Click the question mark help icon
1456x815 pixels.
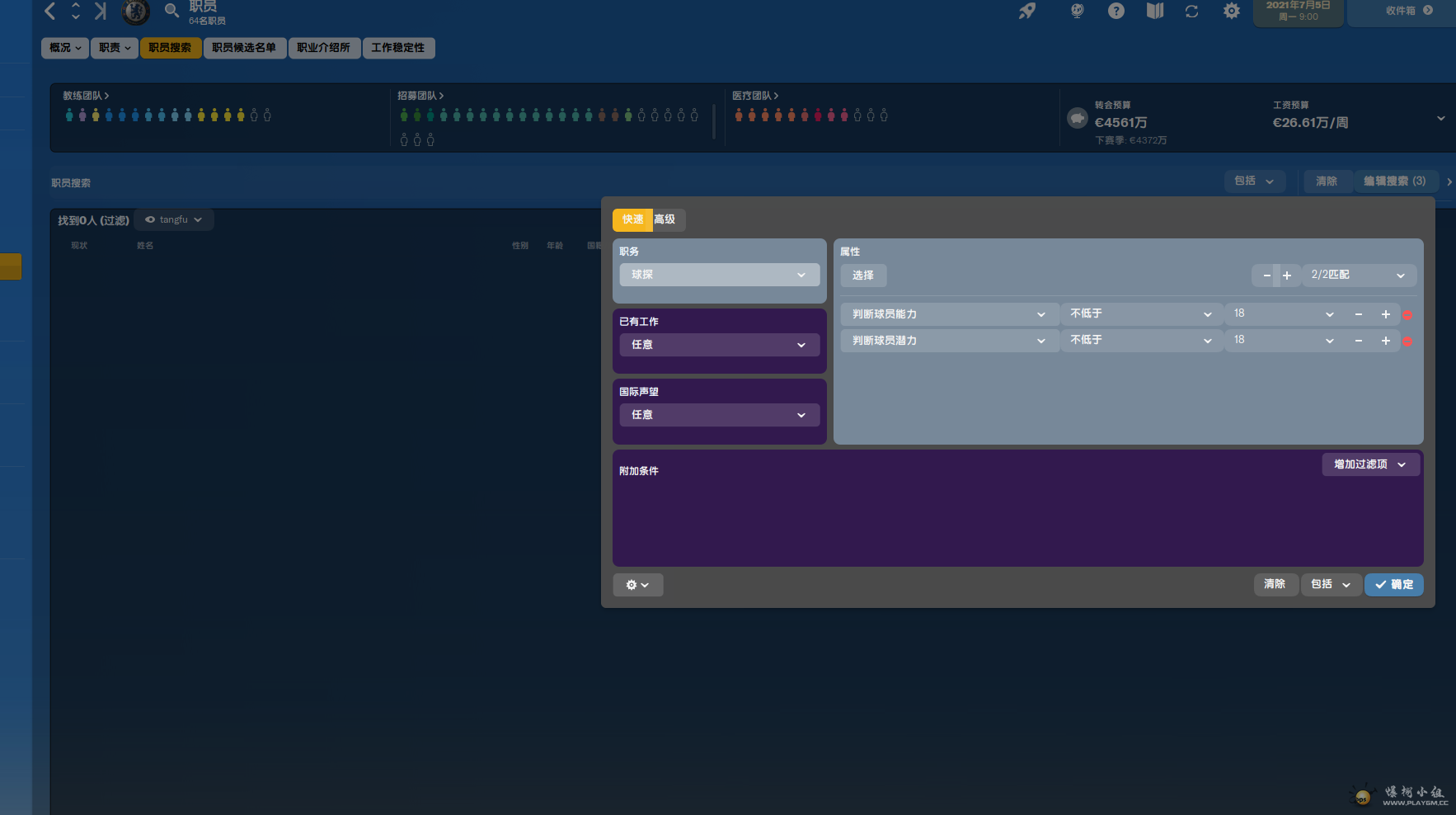pos(1116,12)
